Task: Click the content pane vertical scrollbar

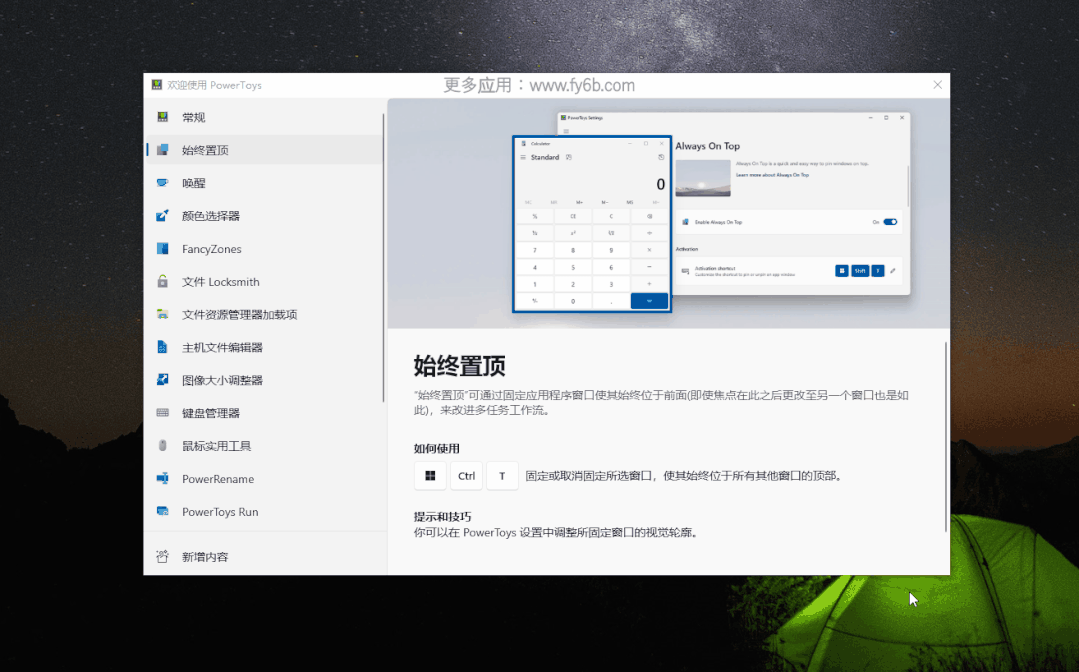Action: [946, 437]
